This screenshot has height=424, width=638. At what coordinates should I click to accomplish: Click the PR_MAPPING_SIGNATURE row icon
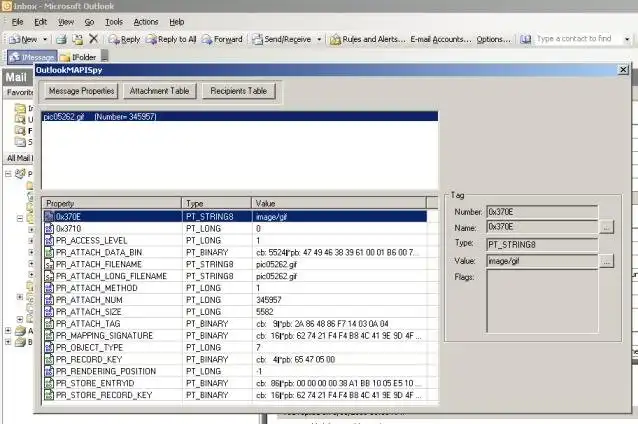coord(49,336)
